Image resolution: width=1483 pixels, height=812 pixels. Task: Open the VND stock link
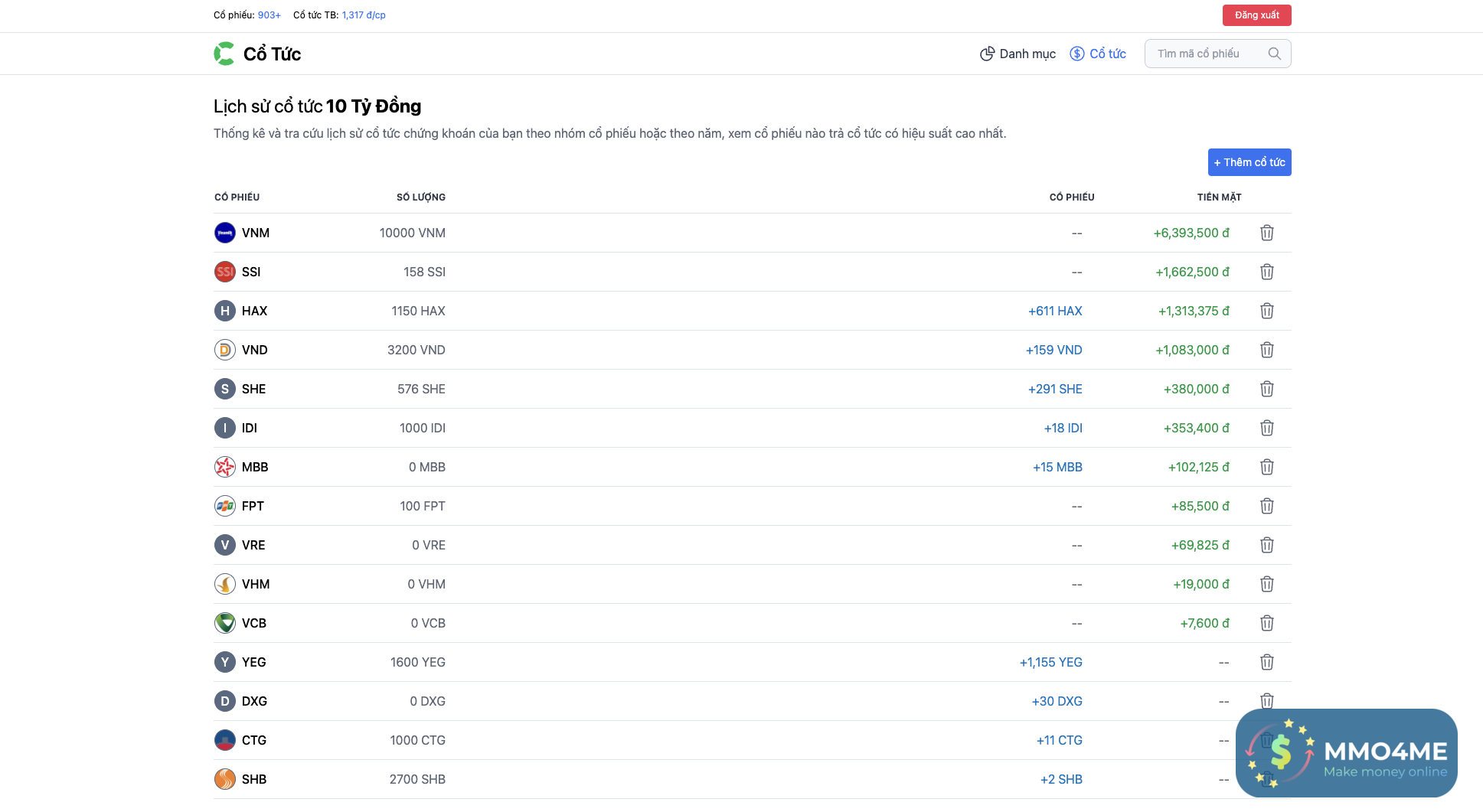click(254, 350)
